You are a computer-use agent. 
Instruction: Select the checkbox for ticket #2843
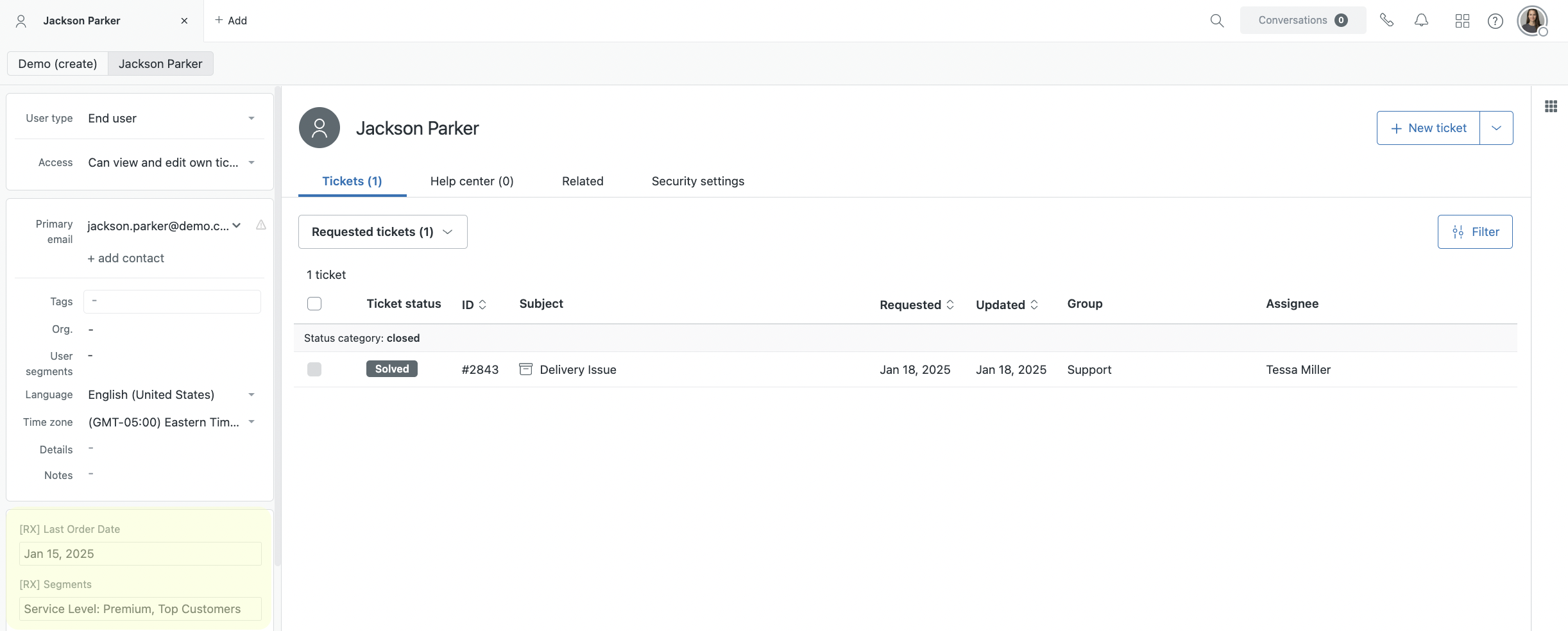314,369
